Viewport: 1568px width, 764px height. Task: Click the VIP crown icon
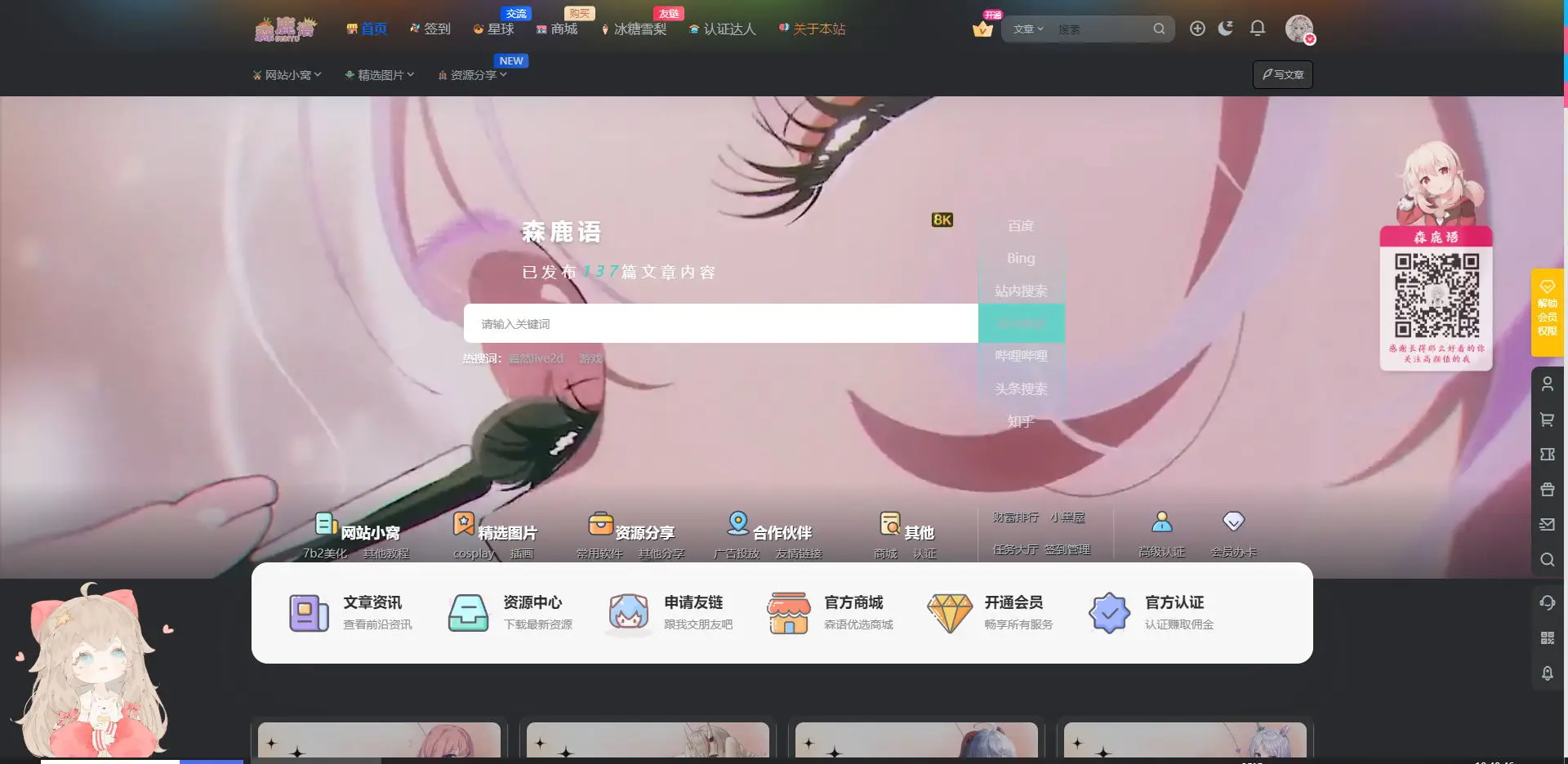point(982,29)
